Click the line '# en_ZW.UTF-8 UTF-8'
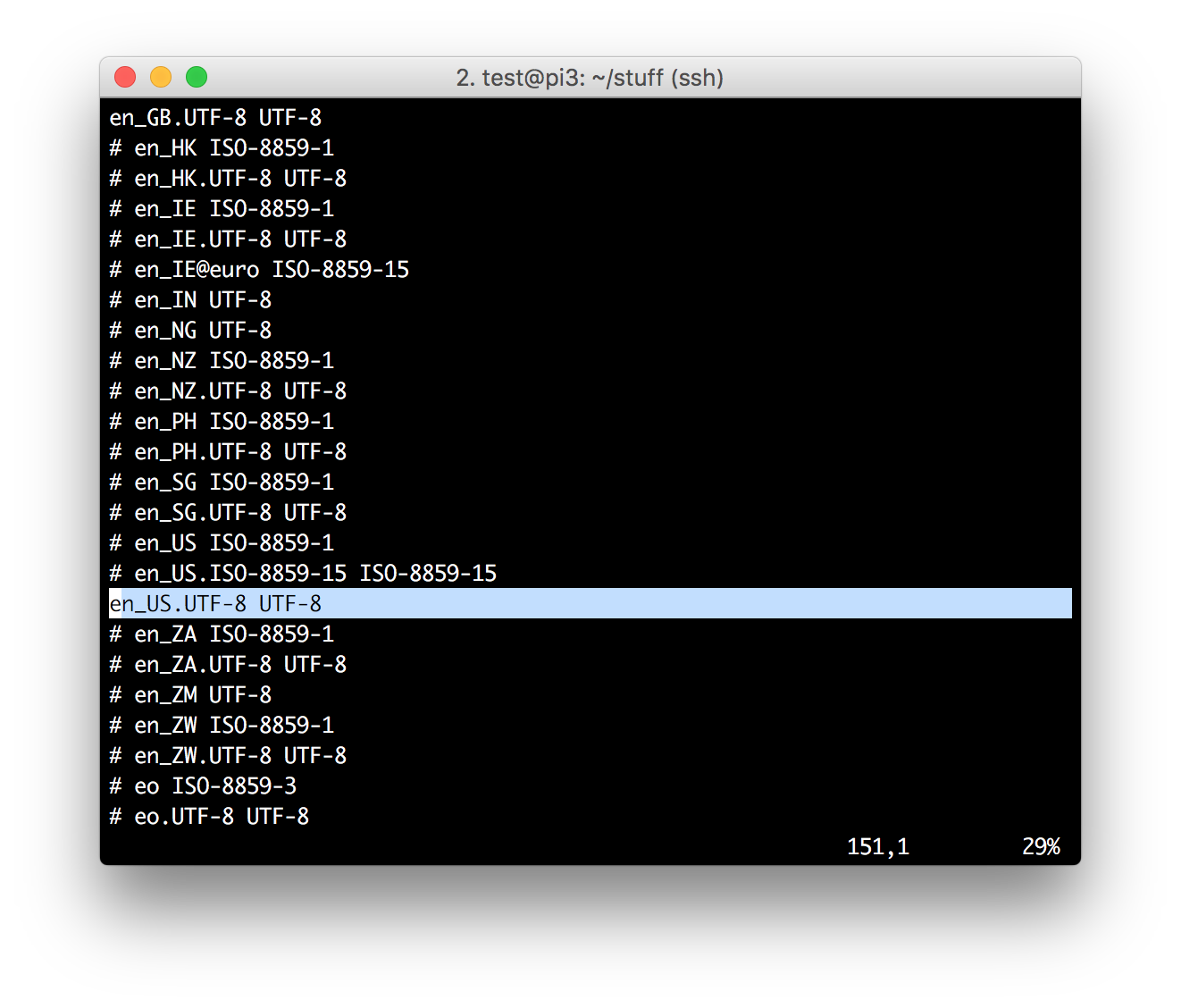The image size is (1181, 1008). (228, 756)
